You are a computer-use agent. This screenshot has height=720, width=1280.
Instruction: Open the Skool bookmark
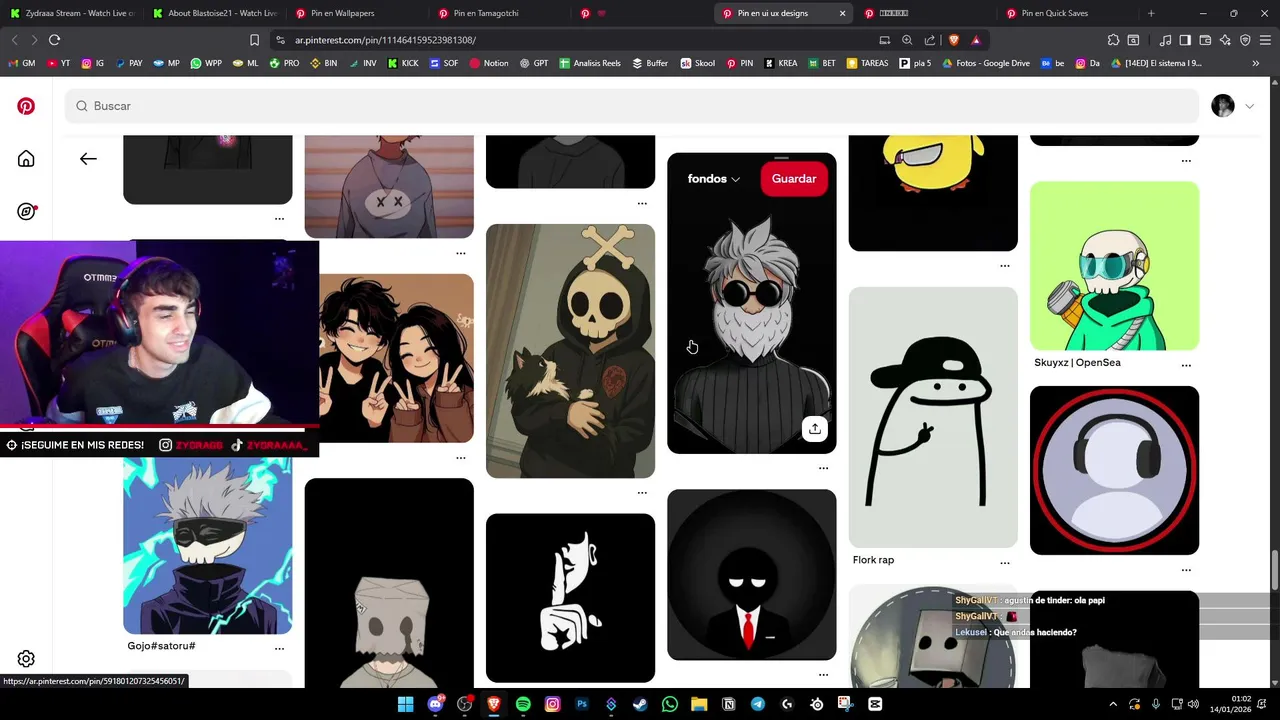[x=698, y=63]
